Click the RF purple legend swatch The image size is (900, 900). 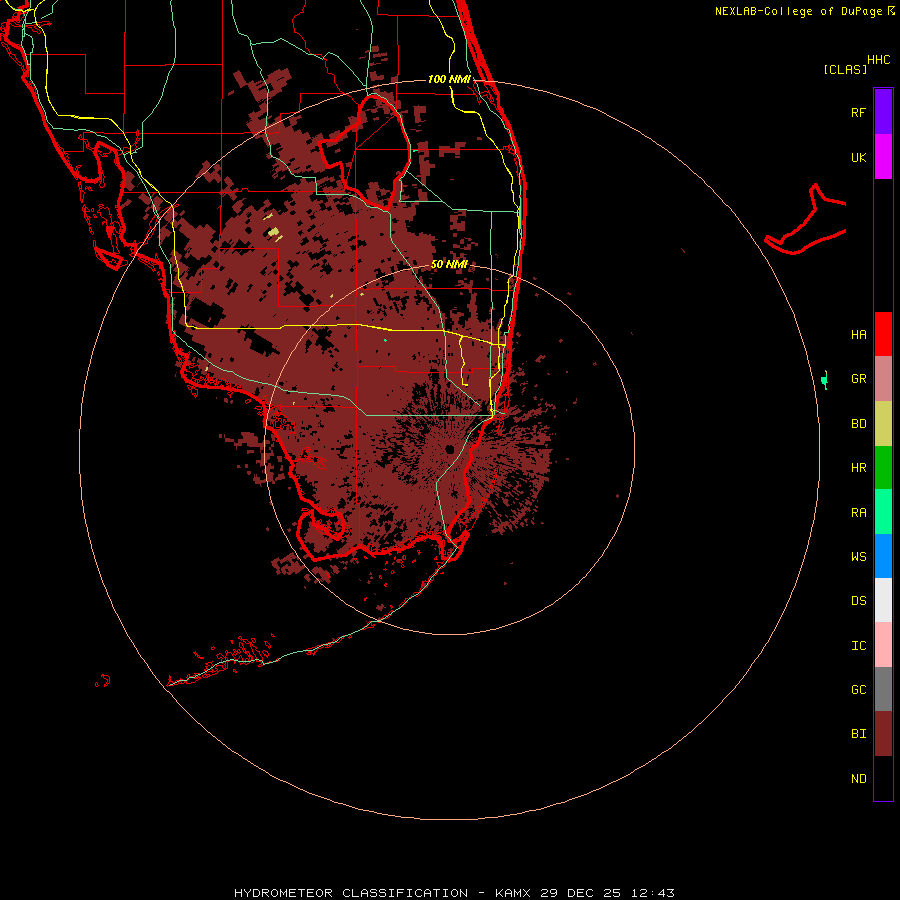(x=883, y=112)
